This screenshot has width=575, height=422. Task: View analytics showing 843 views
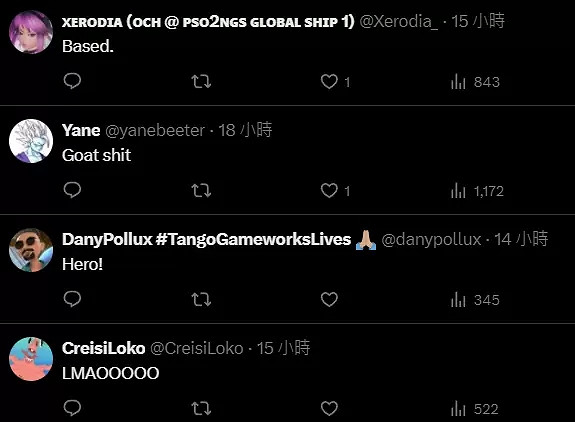click(475, 82)
